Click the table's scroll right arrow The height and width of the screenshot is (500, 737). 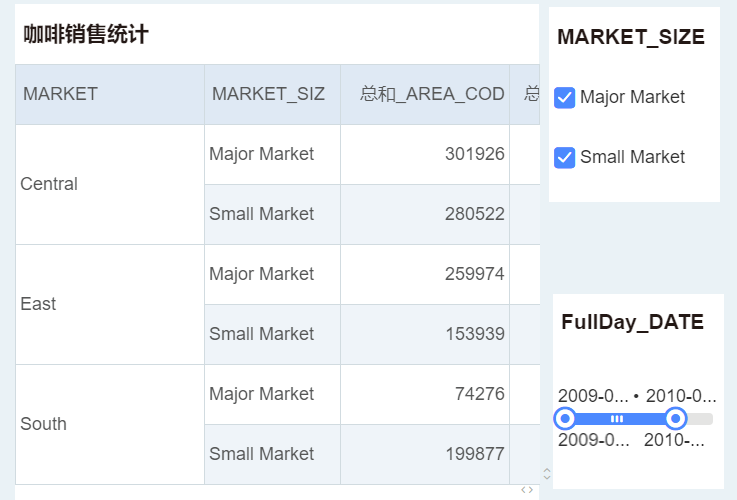[x=531, y=490]
